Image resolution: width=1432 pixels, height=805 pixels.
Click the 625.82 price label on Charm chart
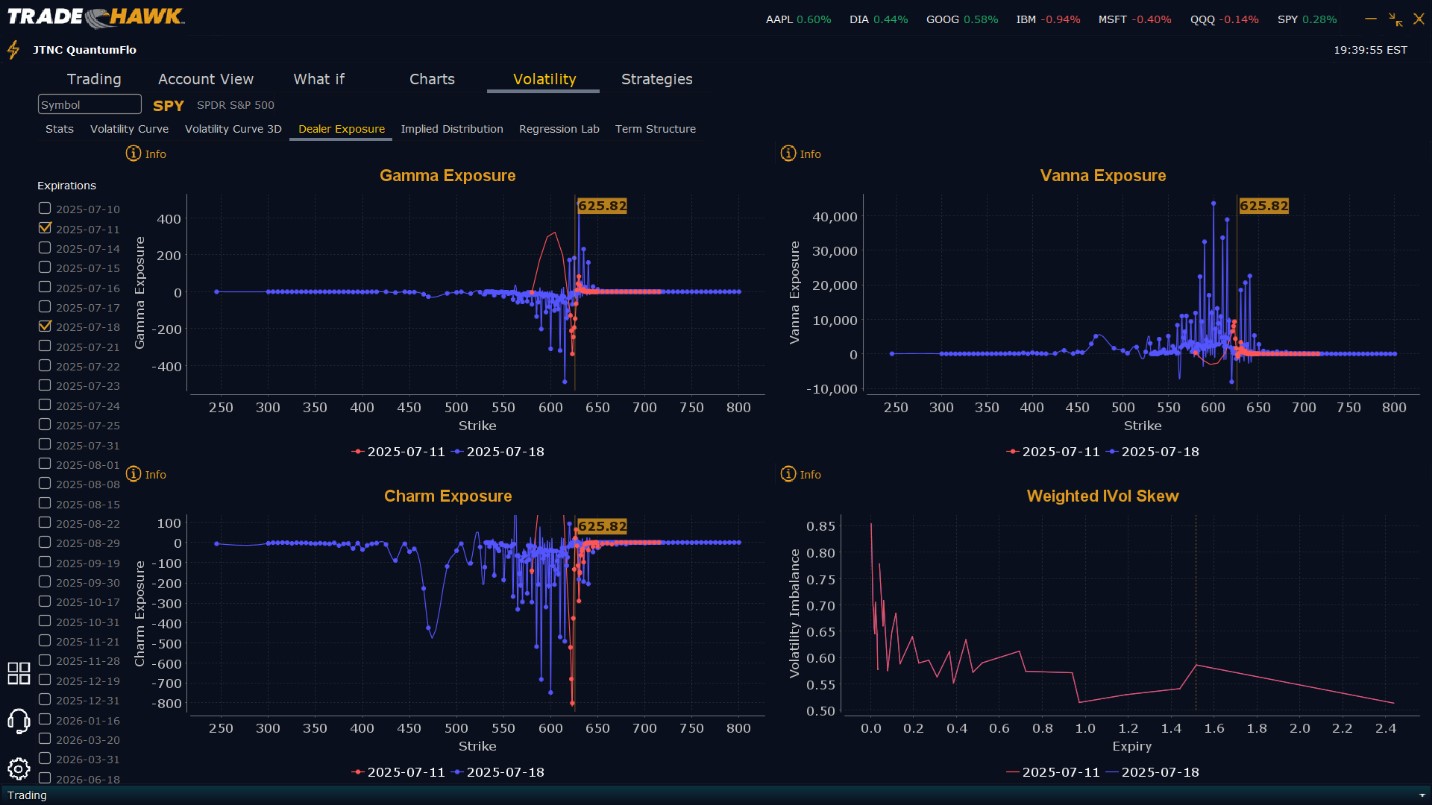point(602,526)
